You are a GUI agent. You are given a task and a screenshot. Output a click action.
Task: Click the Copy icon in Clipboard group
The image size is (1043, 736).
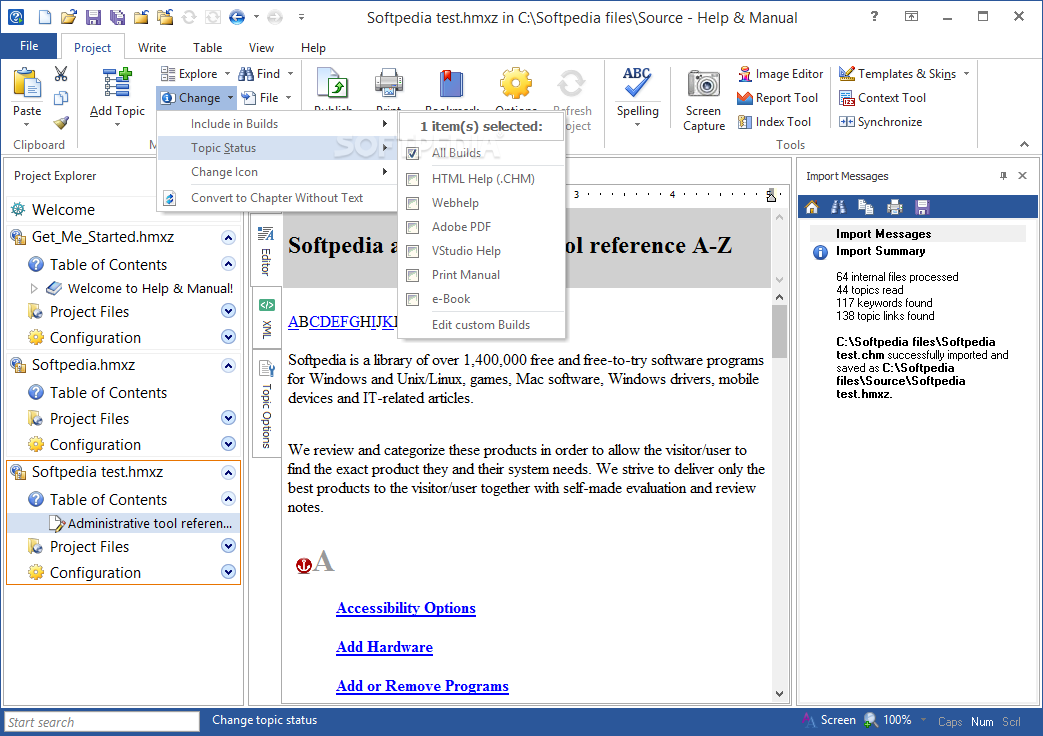(x=61, y=98)
